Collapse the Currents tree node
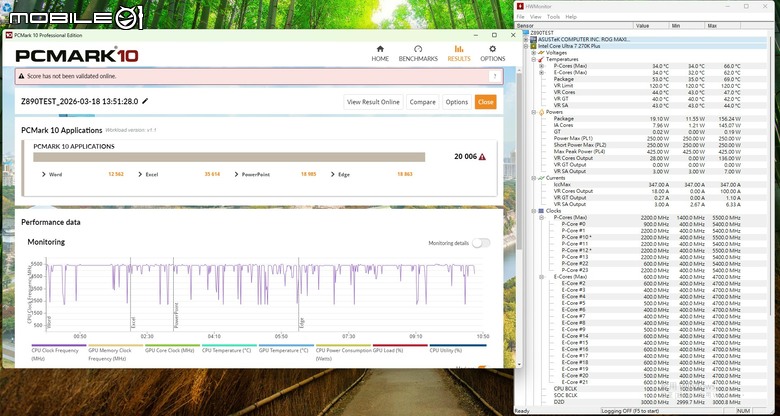The height and width of the screenshot is (416, 780). (x=534, y=178)
